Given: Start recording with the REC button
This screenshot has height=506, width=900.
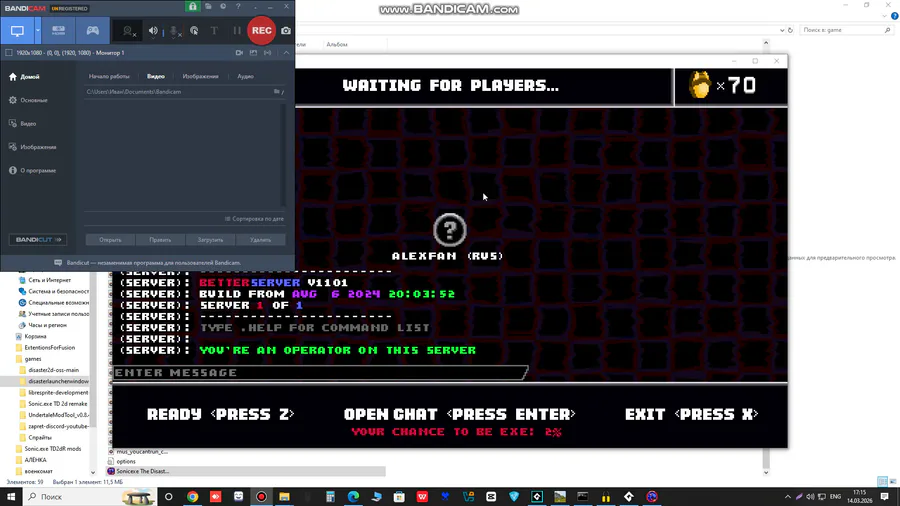Looking at the screenshot, I should (262, 31).
